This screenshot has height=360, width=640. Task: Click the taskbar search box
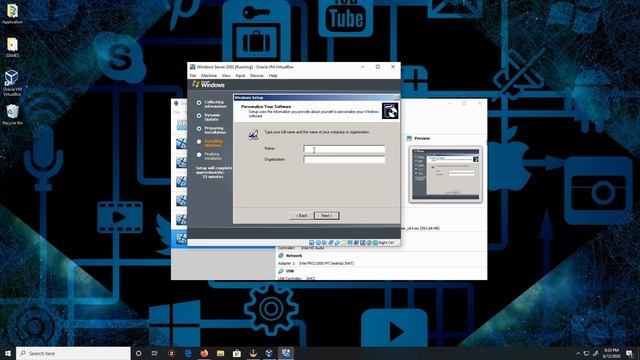(73, 353)
